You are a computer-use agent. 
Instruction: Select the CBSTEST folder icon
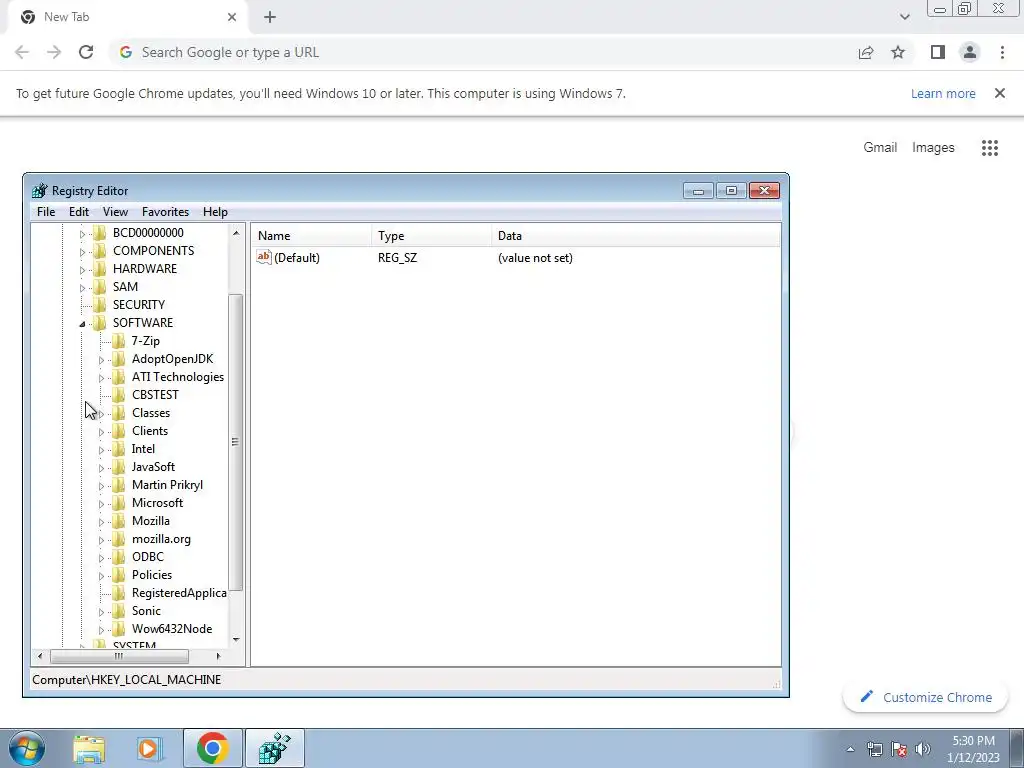click(x=118, y=394)
